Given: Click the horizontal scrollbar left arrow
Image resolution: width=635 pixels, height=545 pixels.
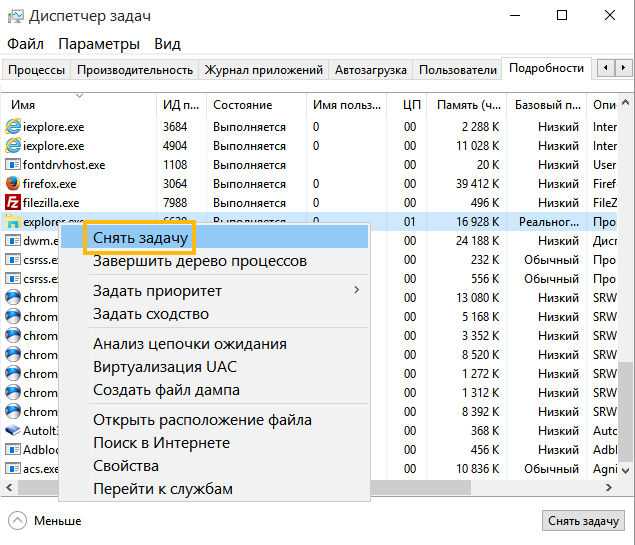Looking at the screenshot, I should [9, 488].
